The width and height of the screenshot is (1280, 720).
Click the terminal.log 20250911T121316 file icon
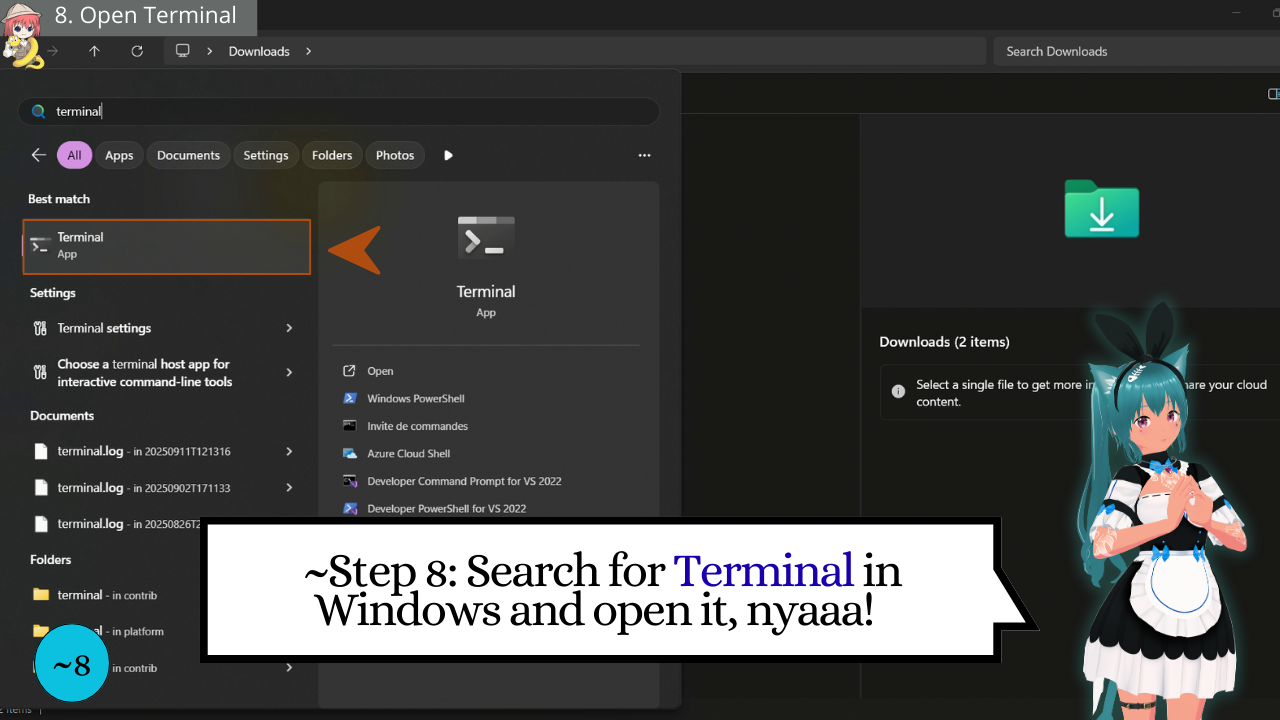pyautogui.click(x=41, y=451)
